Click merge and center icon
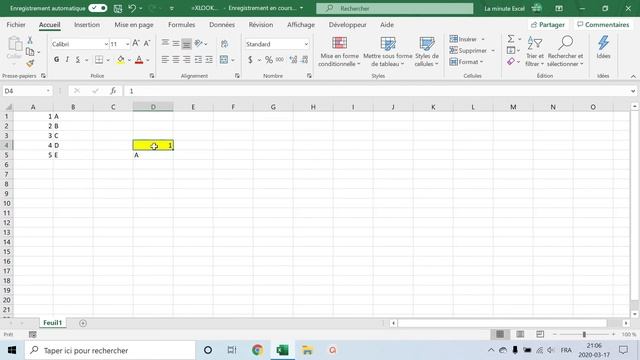The width and height of the screenshot is (640, 360). [x=224, y=60]
